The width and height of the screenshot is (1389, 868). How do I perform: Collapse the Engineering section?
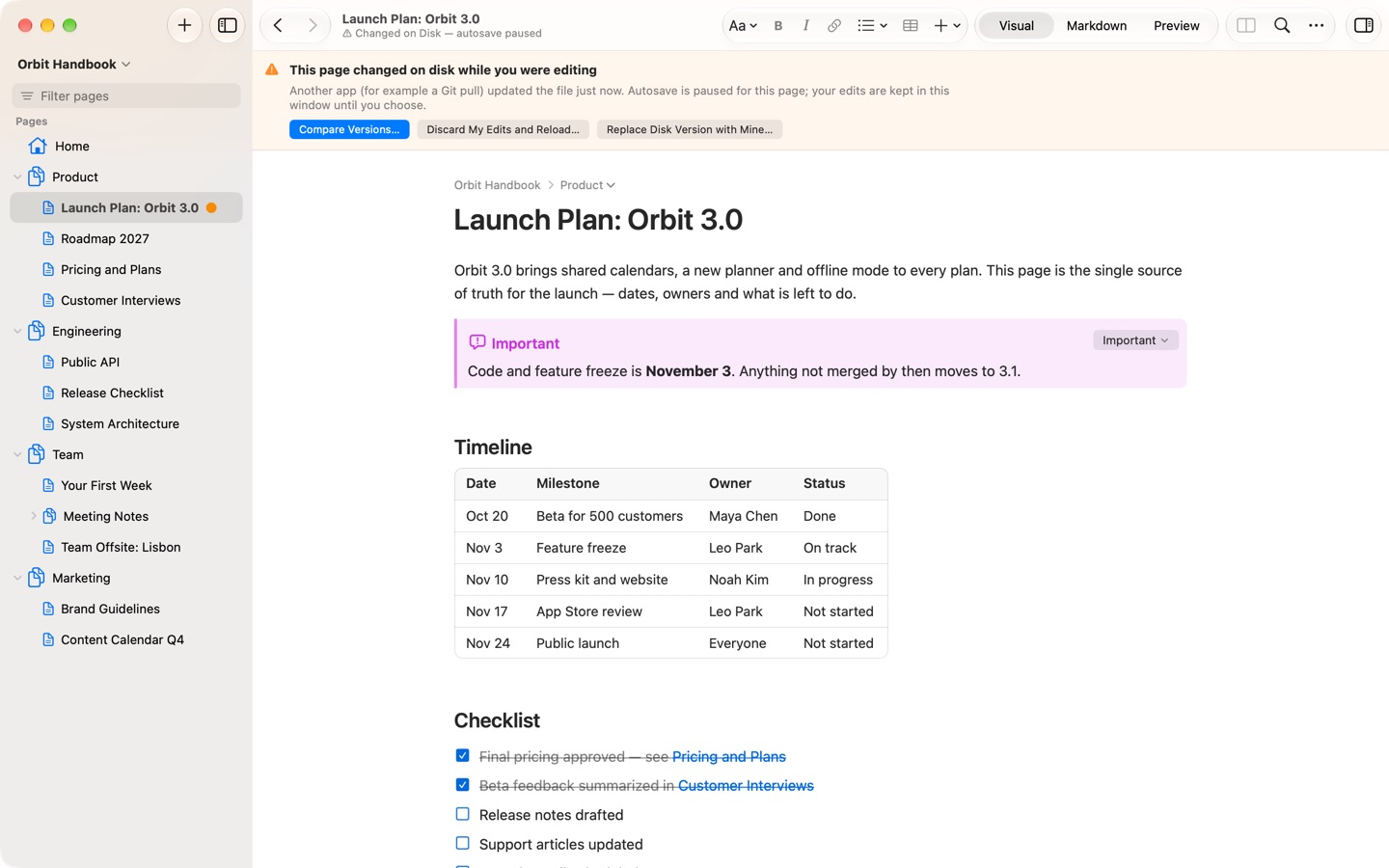(x=17, y=331)
